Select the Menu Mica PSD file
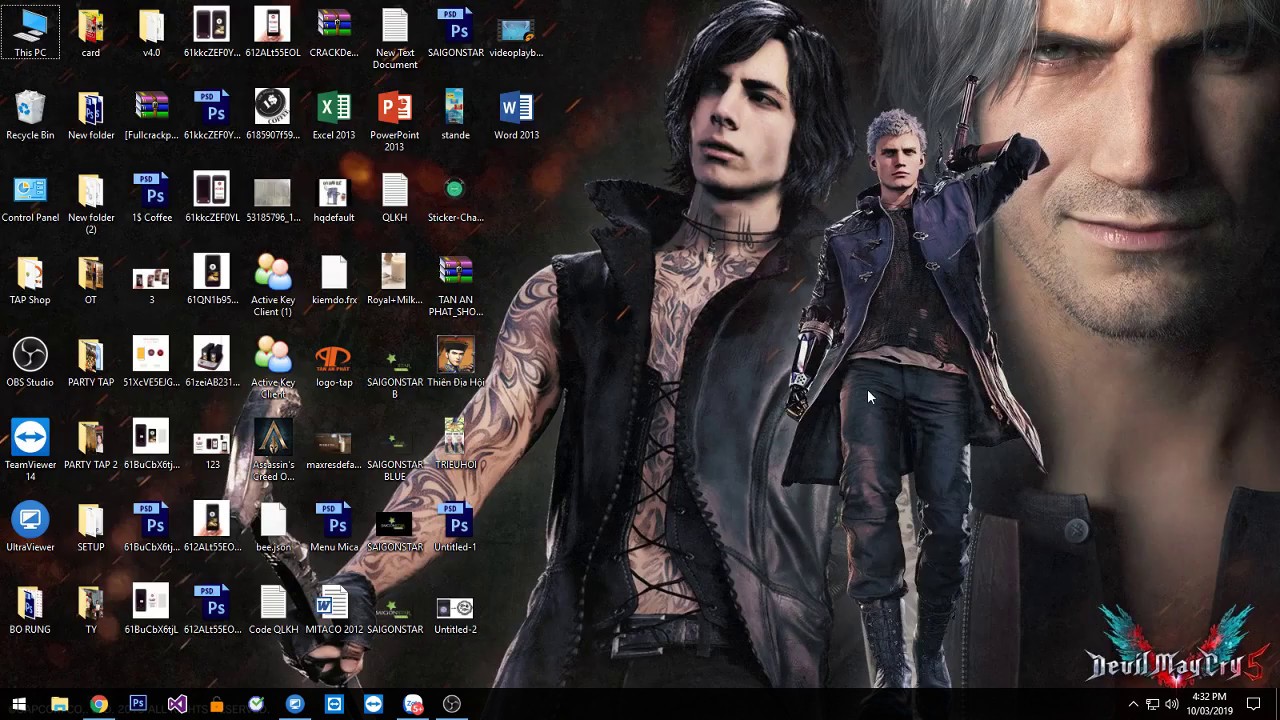The image size is (1280, 720). [334, 528]
